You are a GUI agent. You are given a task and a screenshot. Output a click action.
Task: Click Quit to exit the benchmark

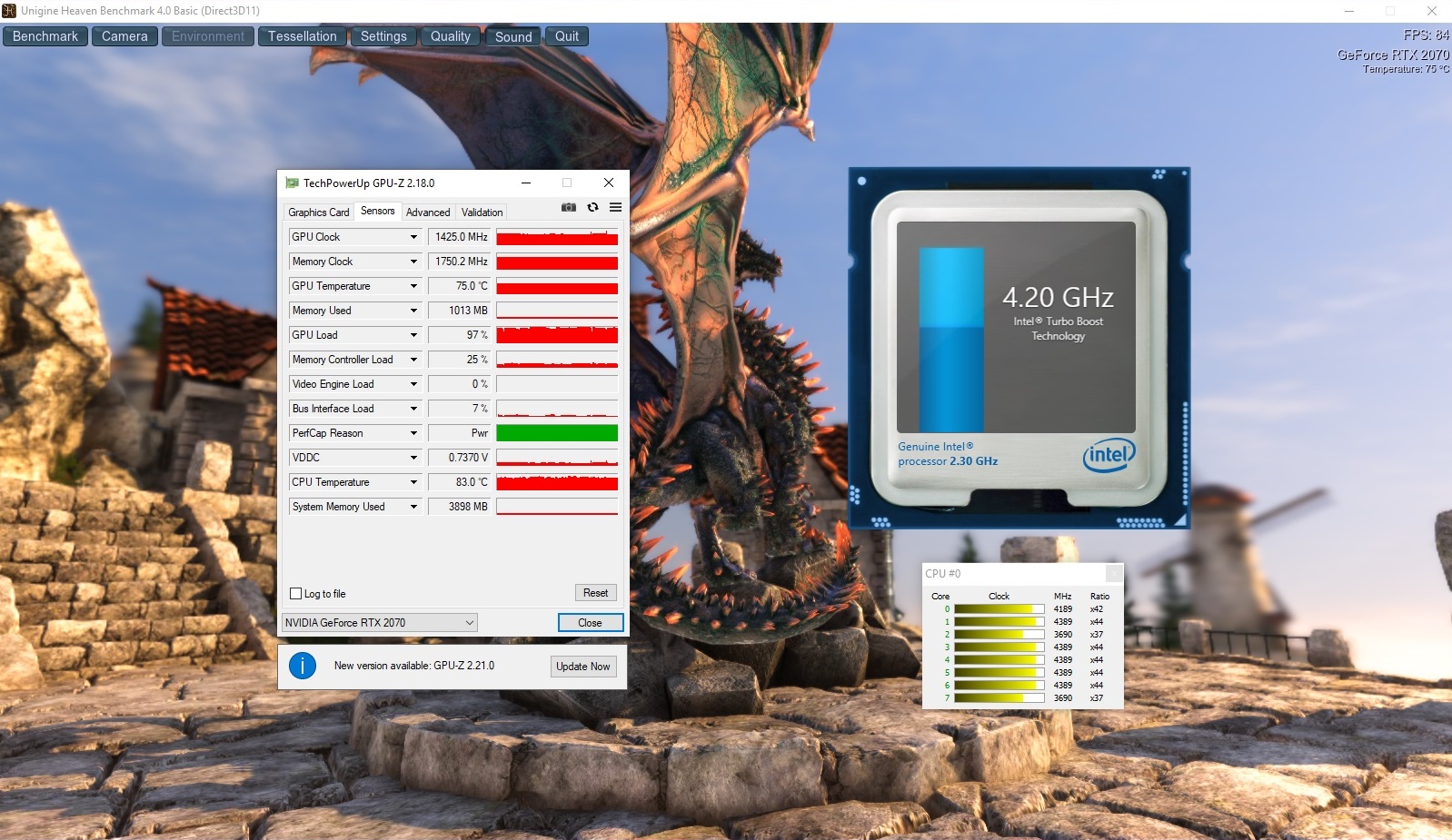(567, 36)
